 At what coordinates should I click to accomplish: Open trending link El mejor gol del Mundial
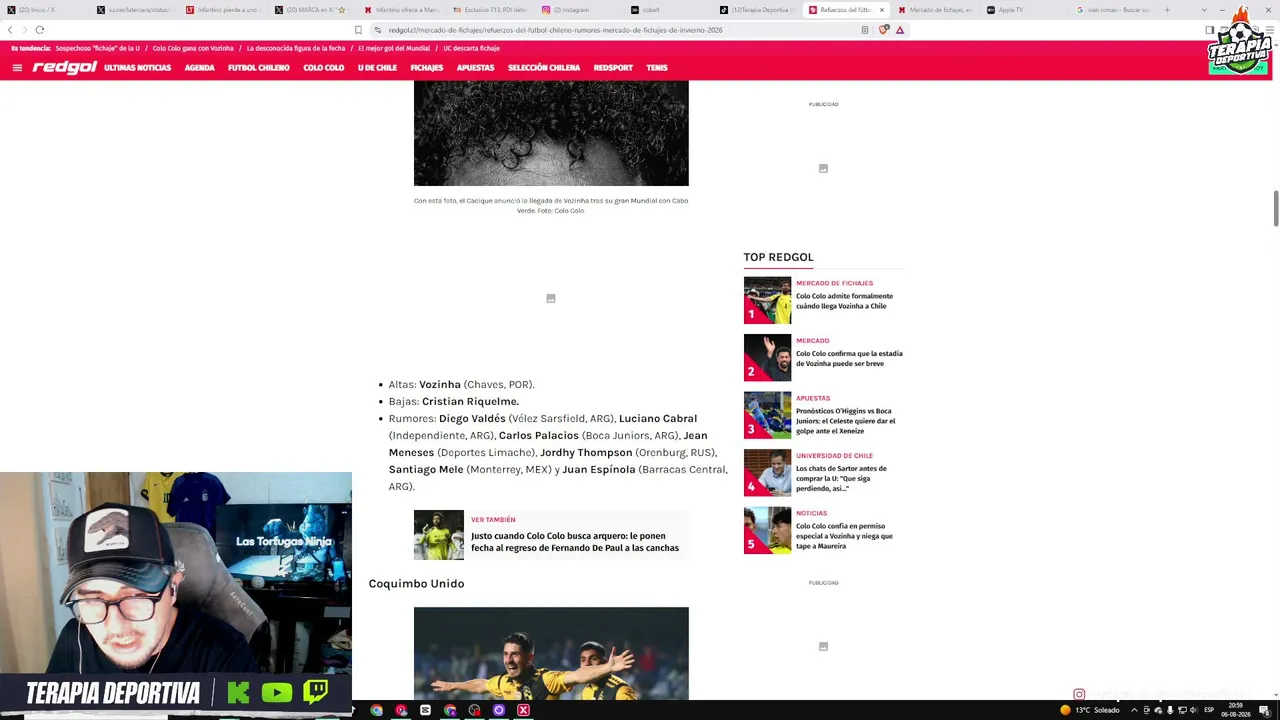pos(394,48)
